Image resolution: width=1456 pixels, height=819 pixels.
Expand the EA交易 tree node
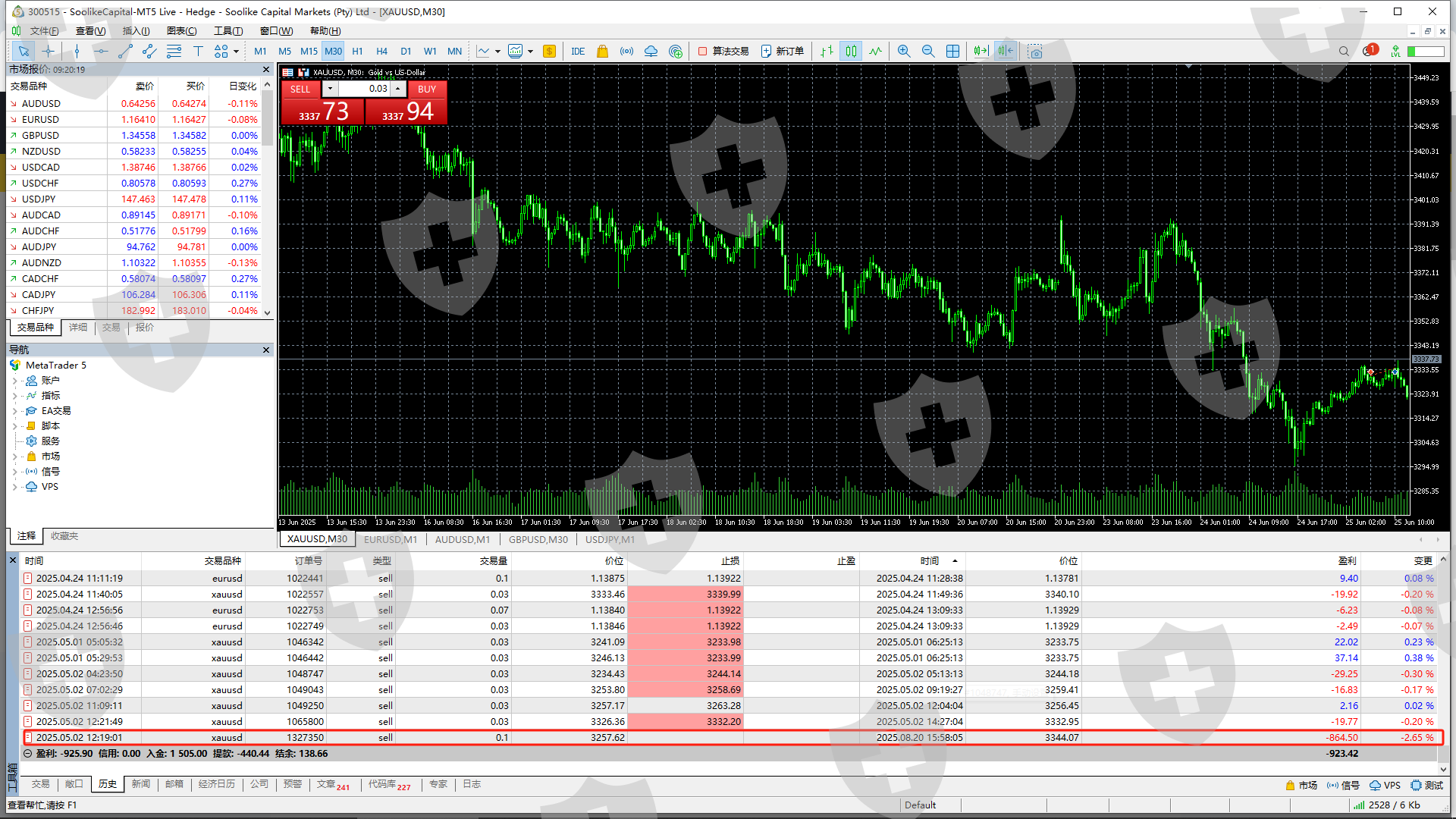15,411
